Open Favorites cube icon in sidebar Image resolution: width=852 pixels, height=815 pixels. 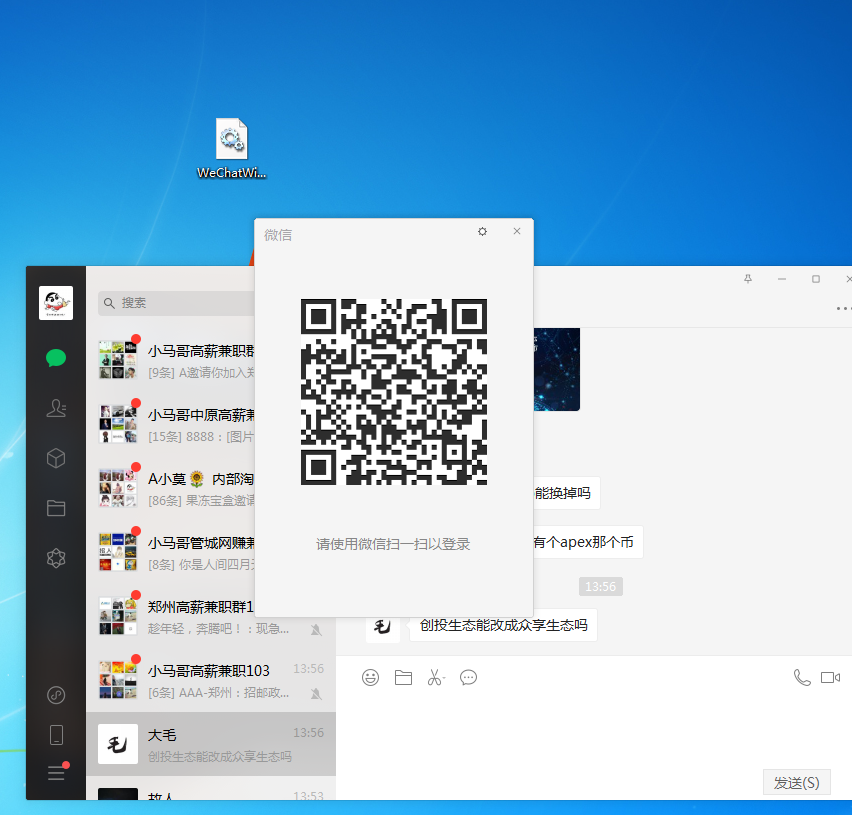[56, 458]
